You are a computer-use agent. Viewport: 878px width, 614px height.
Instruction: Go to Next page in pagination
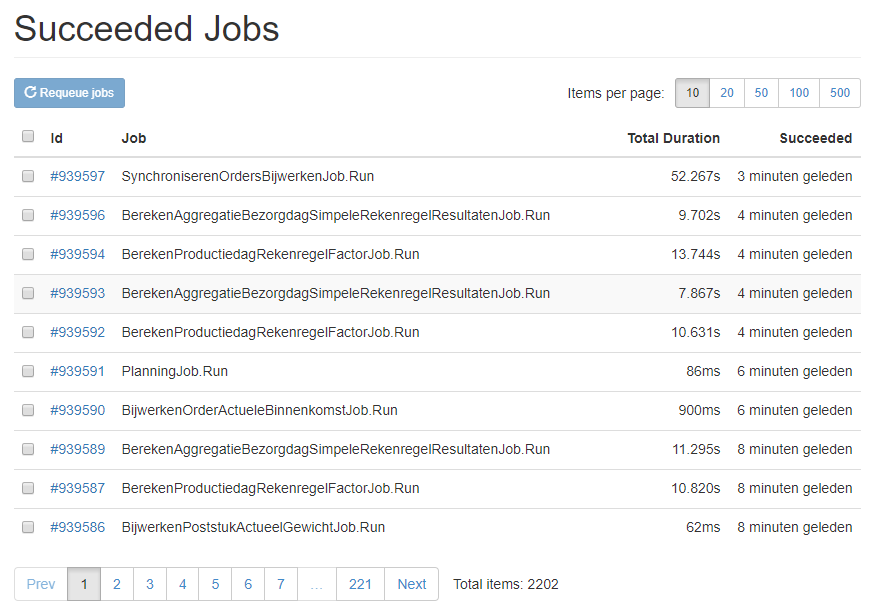(412, 584)
